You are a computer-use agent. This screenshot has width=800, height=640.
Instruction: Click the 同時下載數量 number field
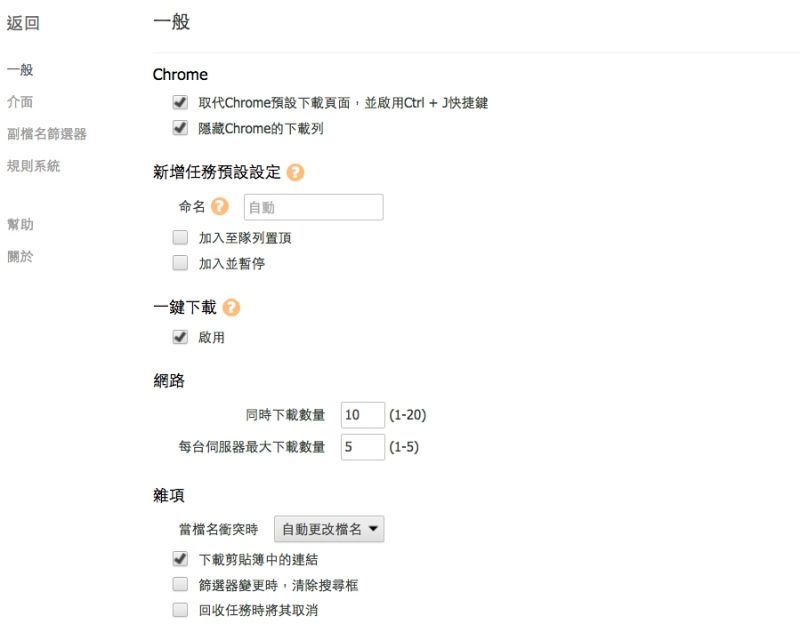(x=362, y=414)
